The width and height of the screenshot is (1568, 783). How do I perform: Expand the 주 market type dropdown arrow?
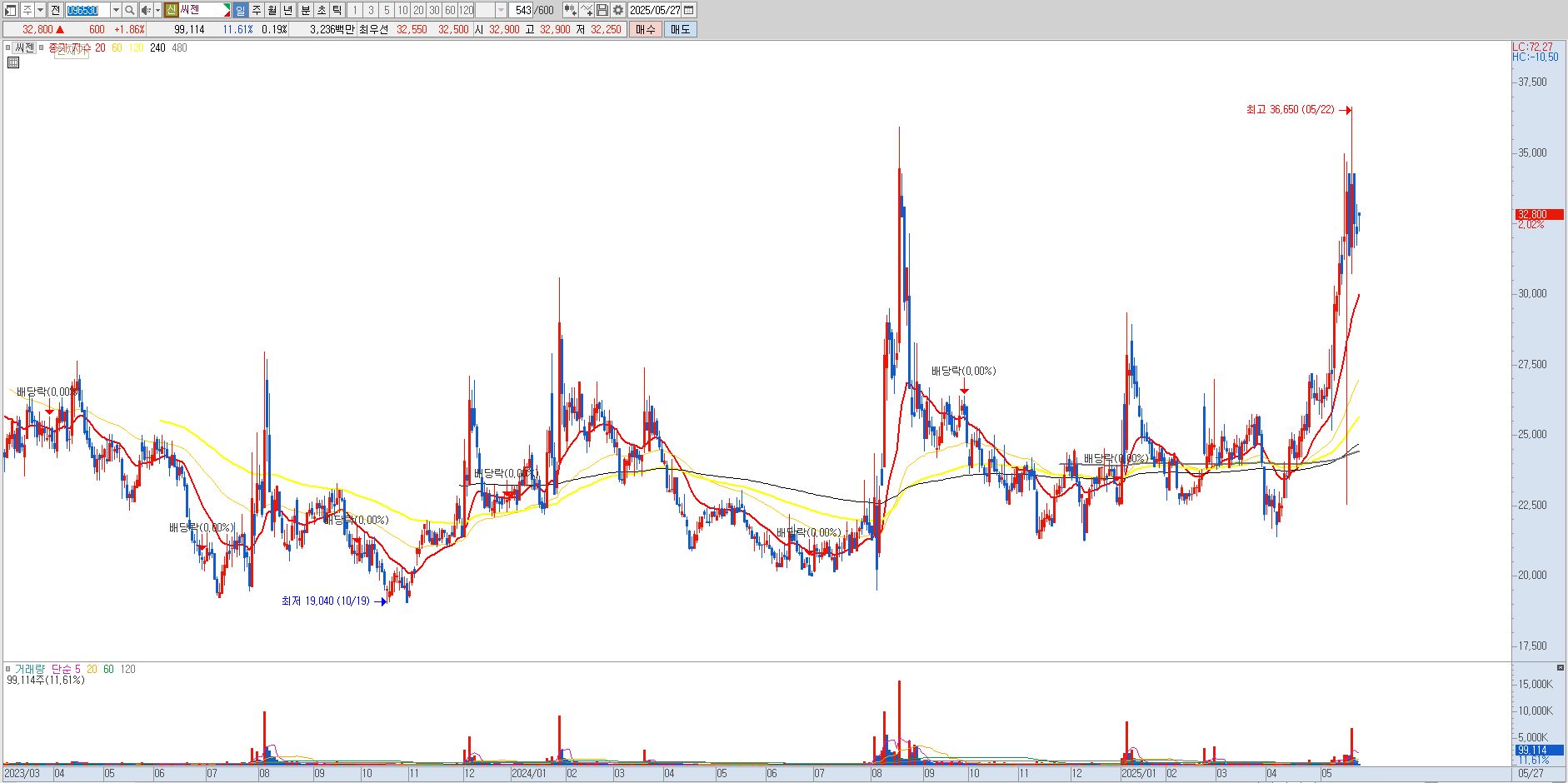(x=41, y=10)
